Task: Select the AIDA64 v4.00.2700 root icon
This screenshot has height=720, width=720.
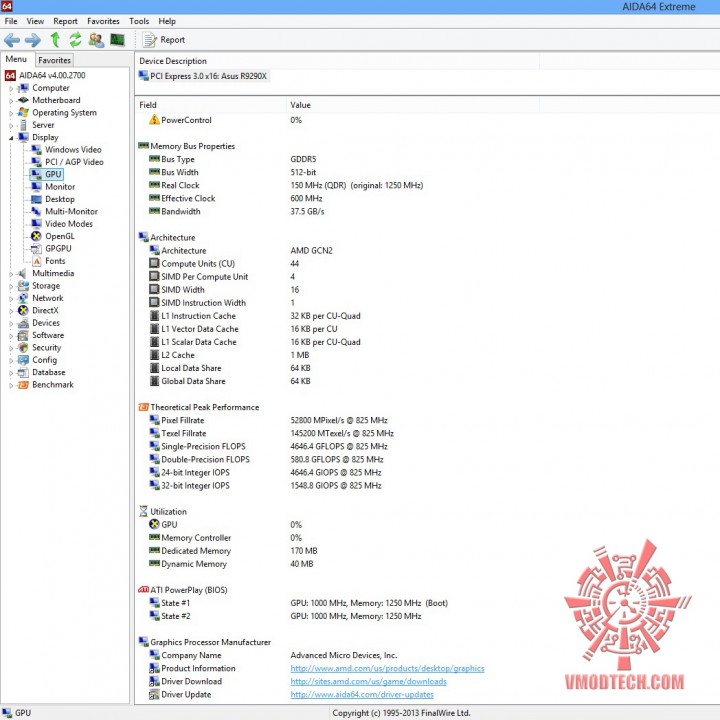Action: coord(10,75)
